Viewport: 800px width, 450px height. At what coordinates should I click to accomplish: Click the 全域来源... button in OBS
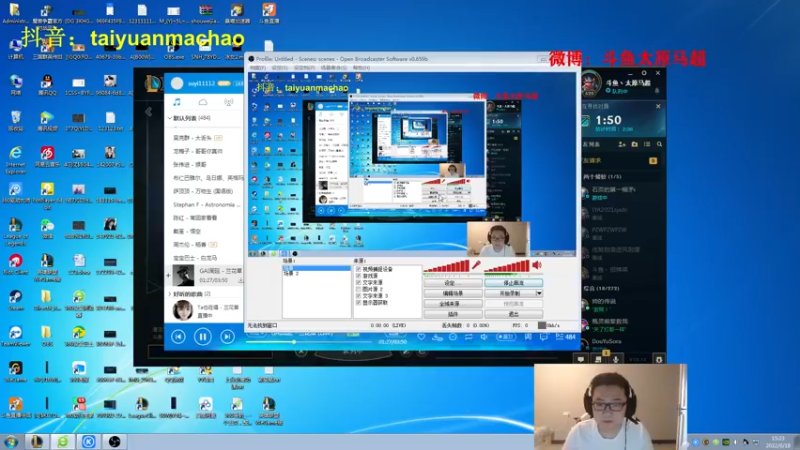click(453, 304)
